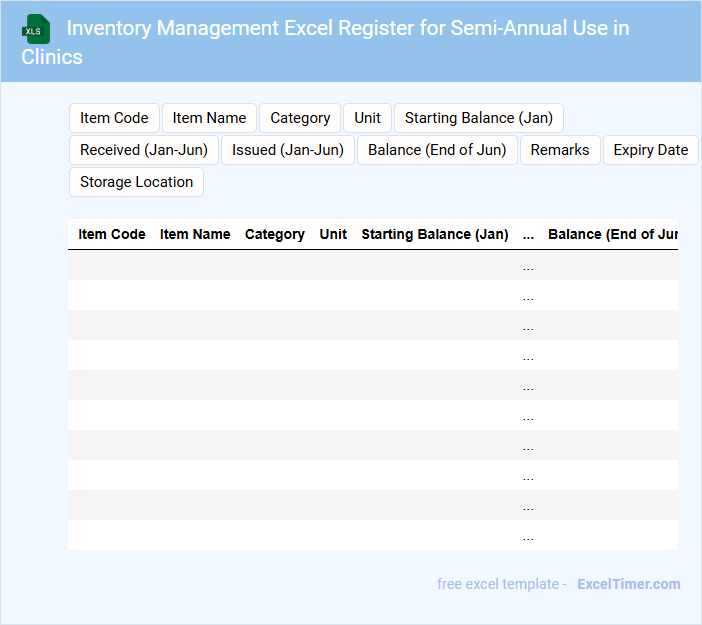
Task: Choose the Unit tag
Action: pyautogui.click(x=367, y=118)
